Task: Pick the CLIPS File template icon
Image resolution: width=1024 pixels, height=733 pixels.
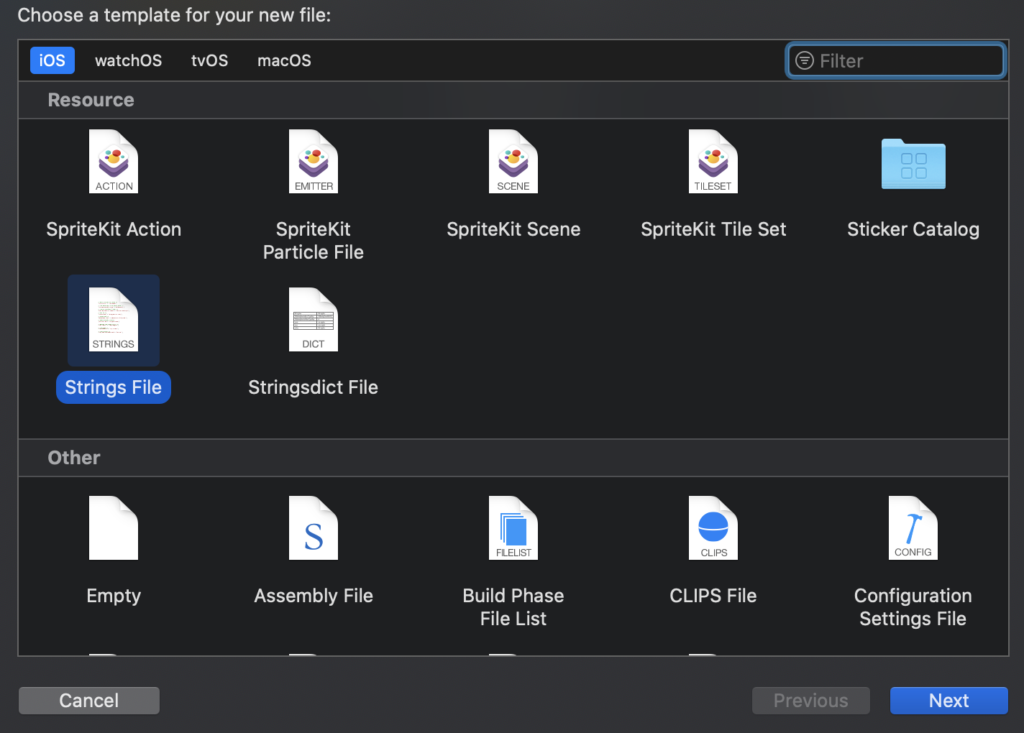Action: click(713, 528)
